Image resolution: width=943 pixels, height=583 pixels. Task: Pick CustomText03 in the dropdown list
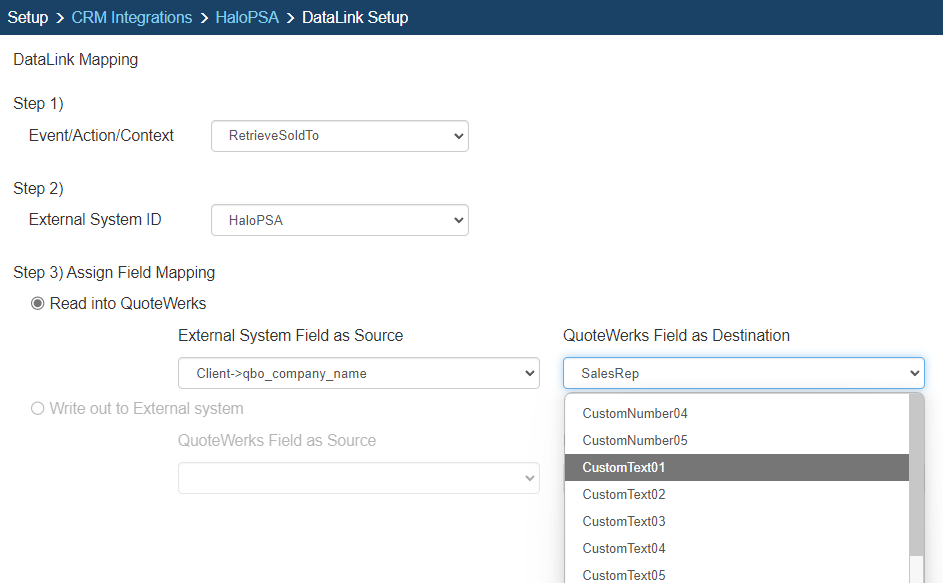coord(624,522)
